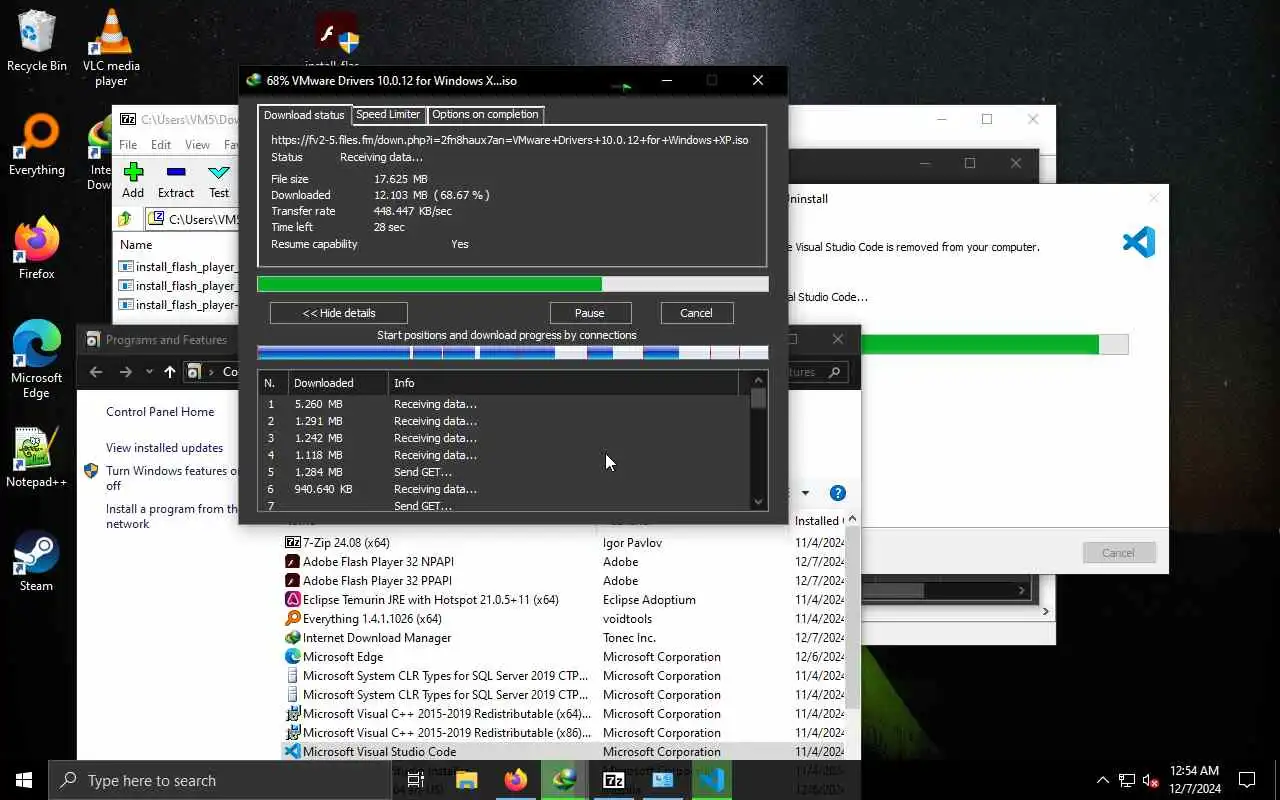Select the Firefox desktop shortcut

click(37, 249)
